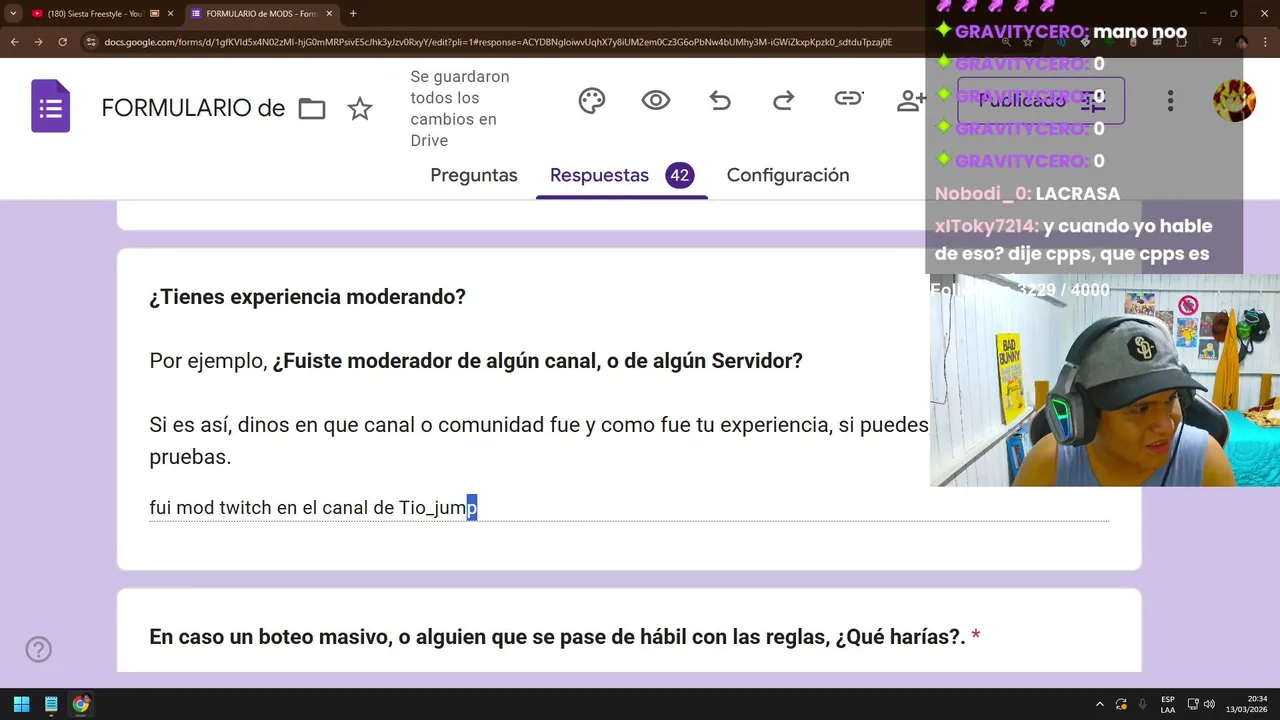Open the Chrome profile avatar
Viewport: 1280px width, 720px height.
1241,42
